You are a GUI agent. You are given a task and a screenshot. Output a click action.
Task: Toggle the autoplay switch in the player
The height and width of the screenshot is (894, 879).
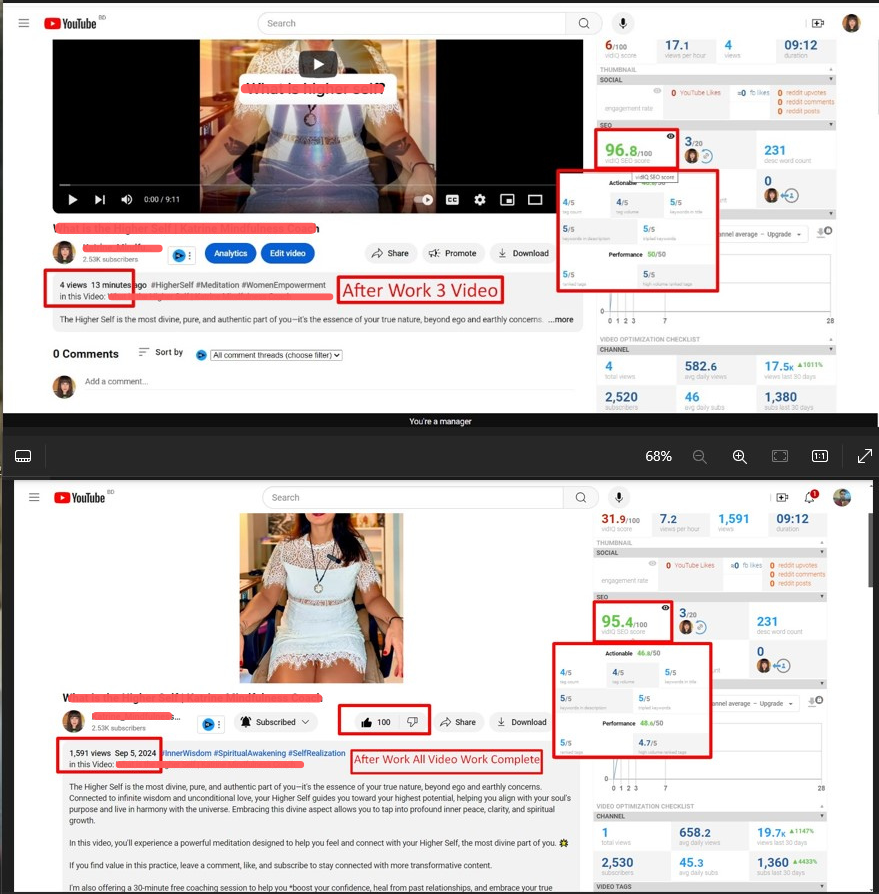click(424, 200)
